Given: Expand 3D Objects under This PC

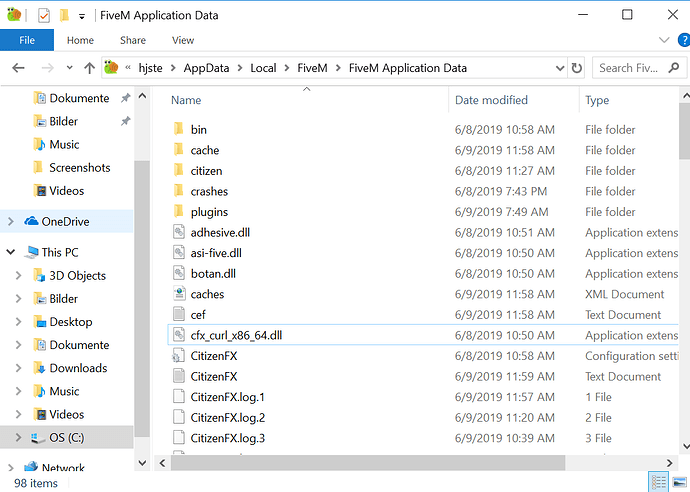Looking at the screenshot, I should 18,275.
